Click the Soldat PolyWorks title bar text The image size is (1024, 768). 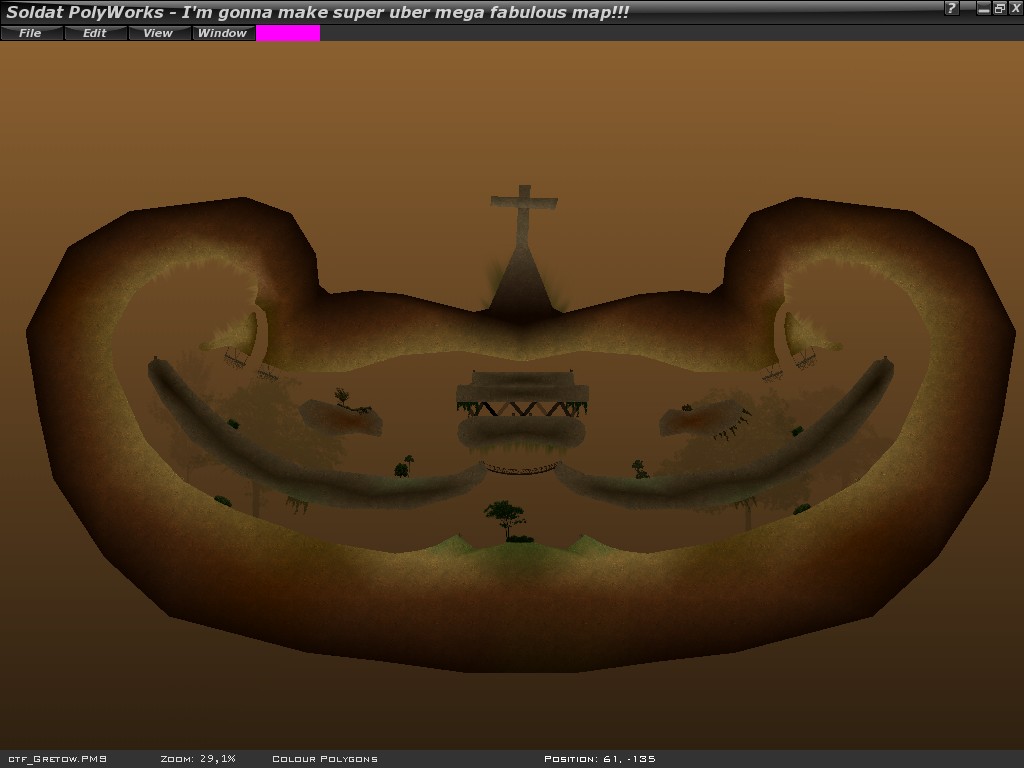point(318,12)
